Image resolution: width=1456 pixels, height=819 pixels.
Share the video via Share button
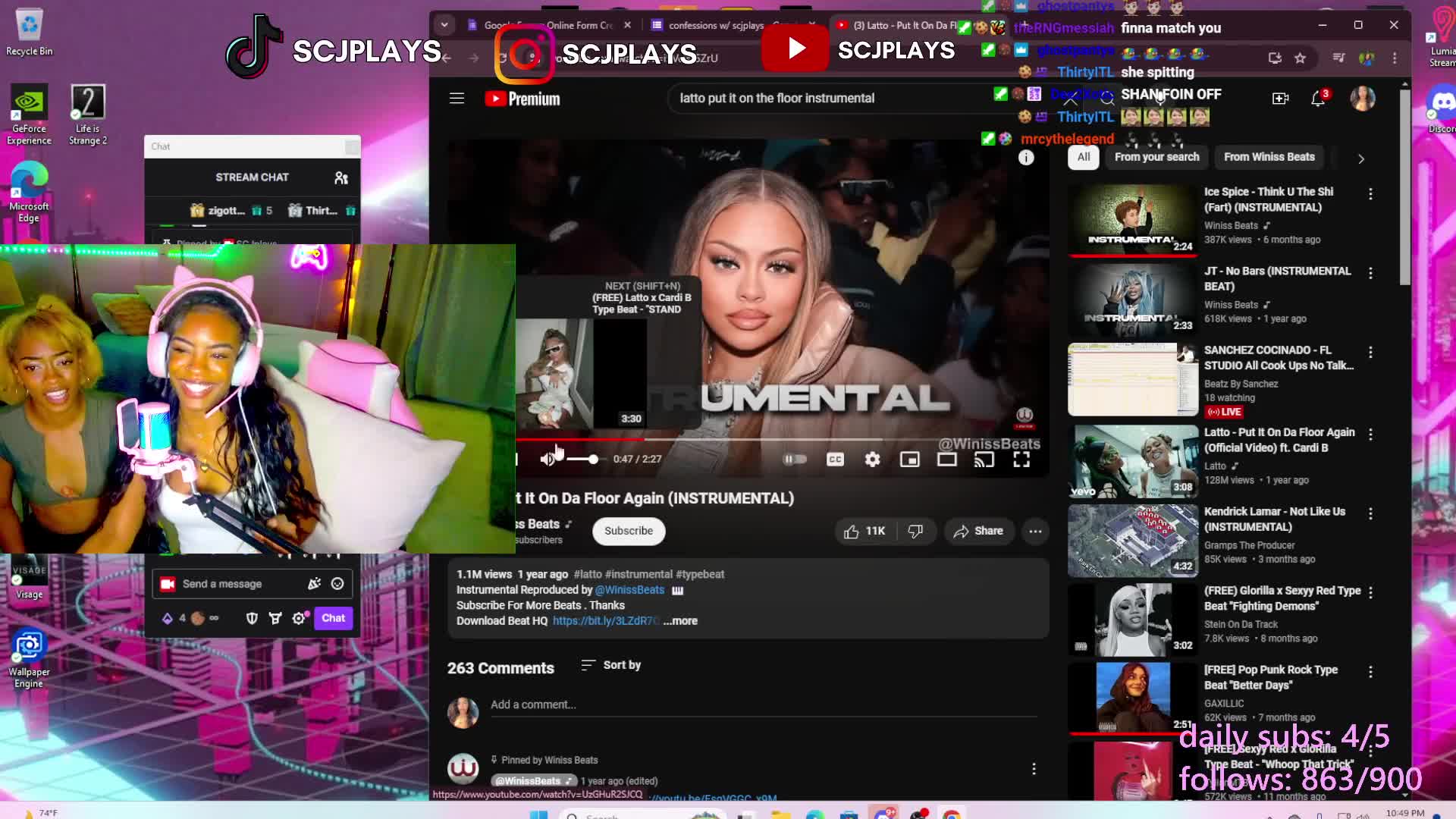click(978, 531)
